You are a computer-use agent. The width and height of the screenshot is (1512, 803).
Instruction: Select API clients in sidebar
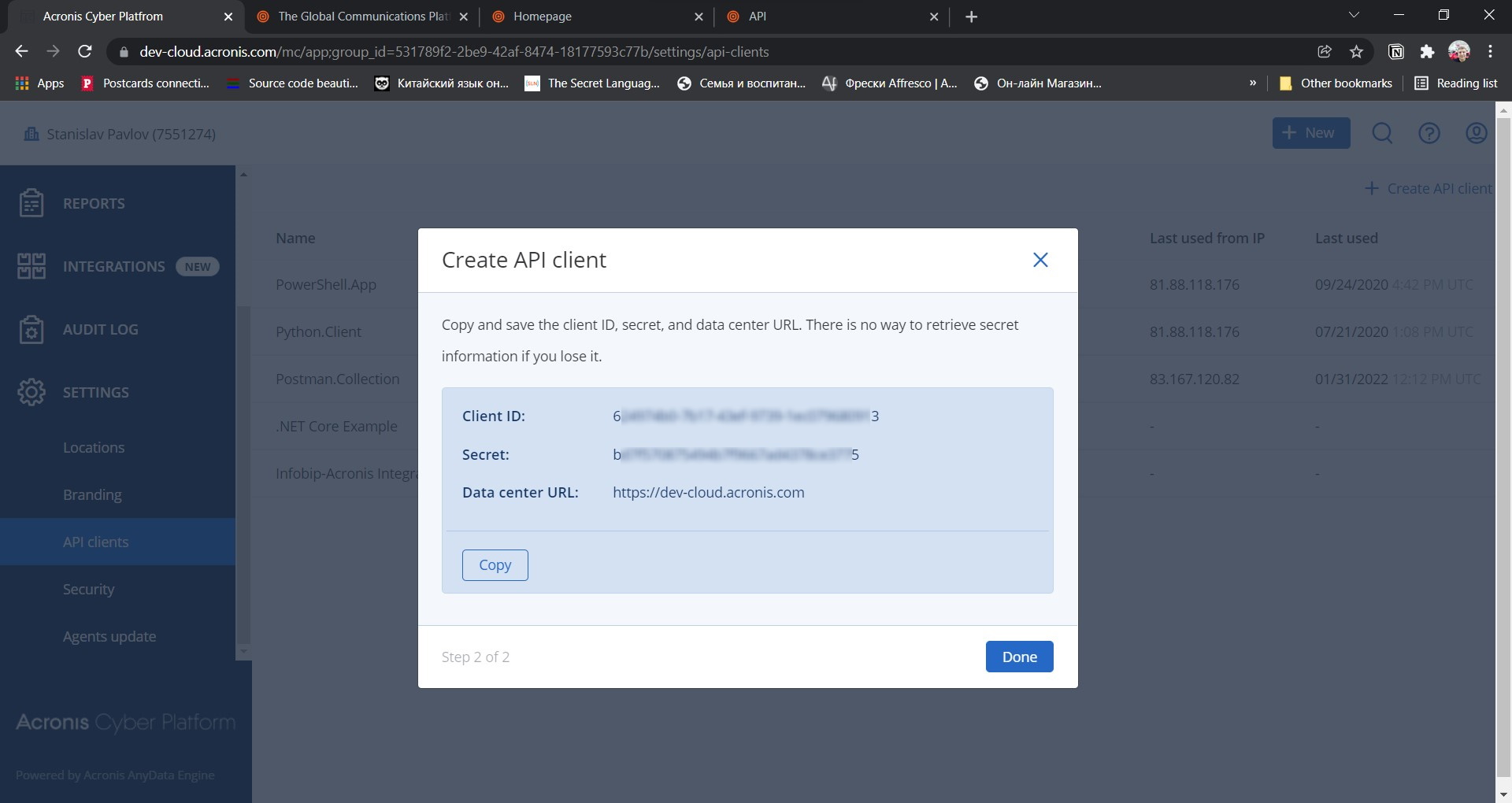118,542
